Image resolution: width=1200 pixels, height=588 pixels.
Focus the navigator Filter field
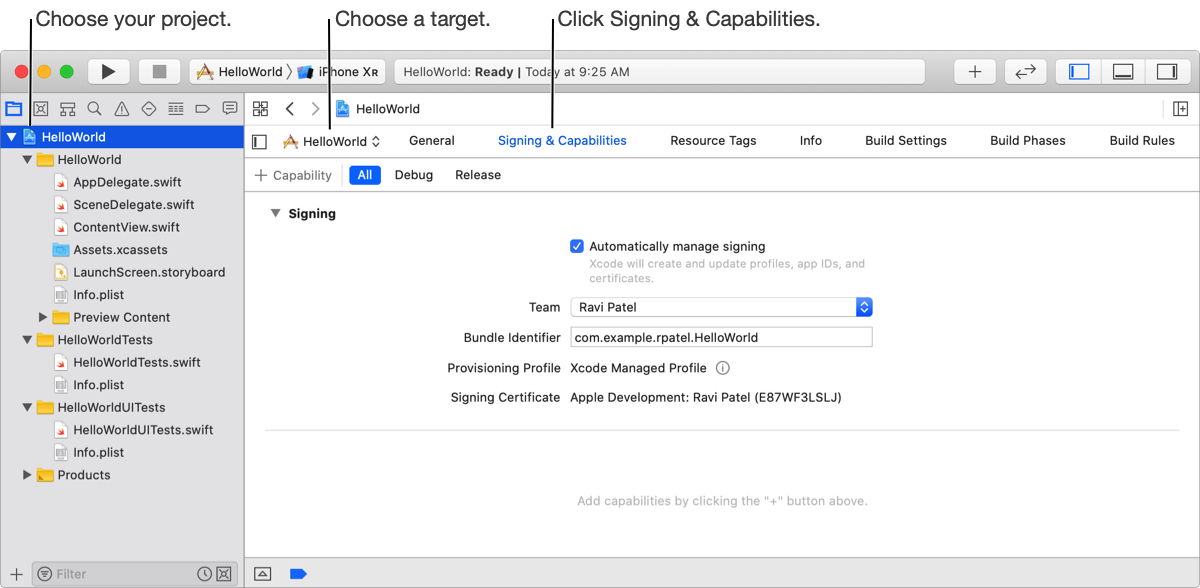124,574
